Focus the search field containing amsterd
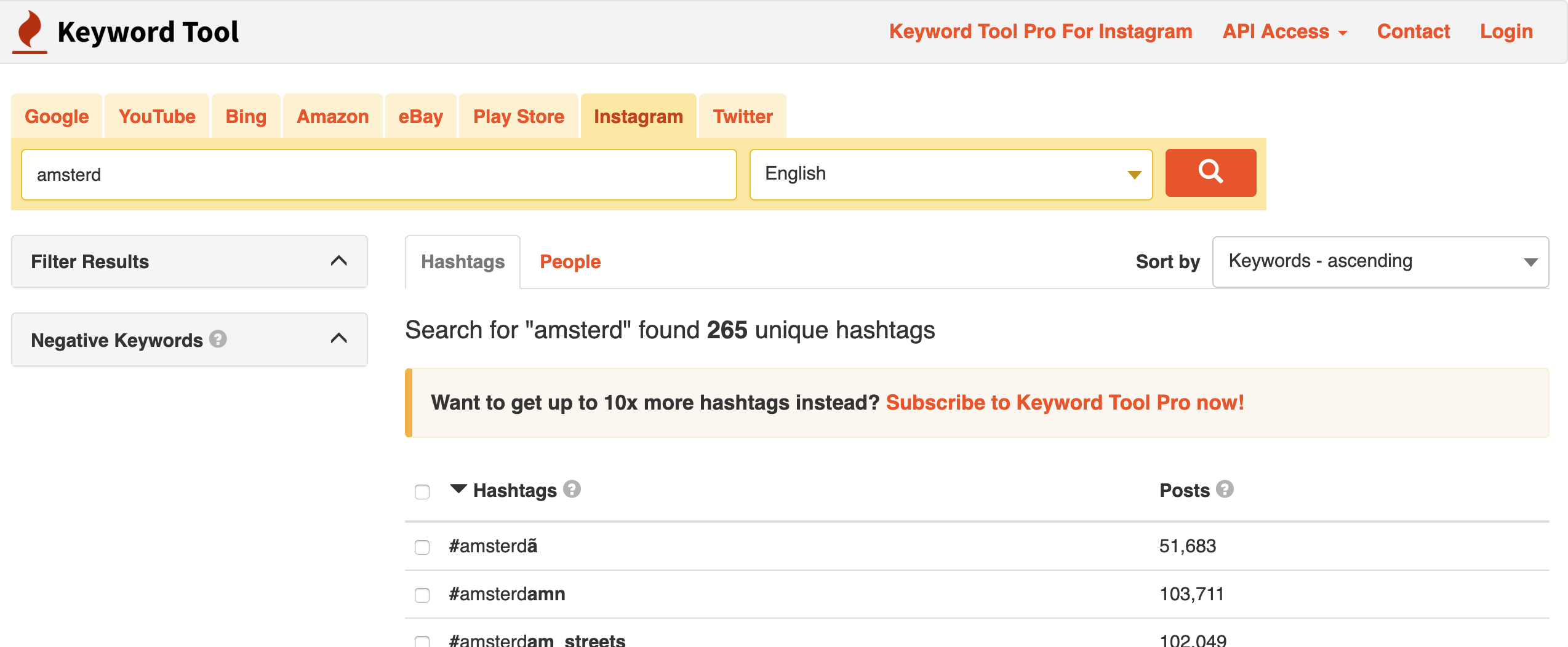This screenshot has width=1568, height=647. [379, 175]
